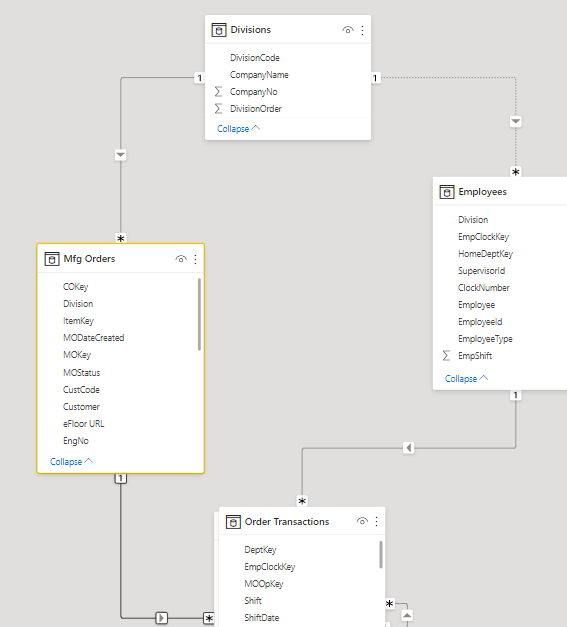
Task: Select the DivisionOrder field in Divisions
Action: click(x=256, y=109)
